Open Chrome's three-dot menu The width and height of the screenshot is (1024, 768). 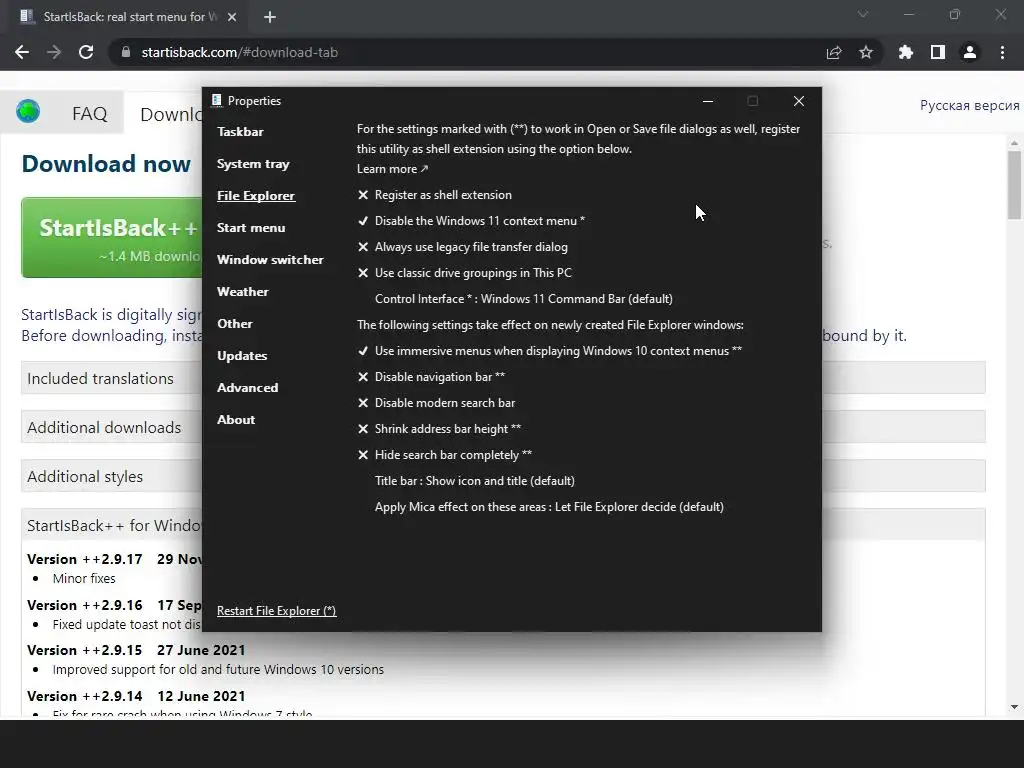[1002, 52]
